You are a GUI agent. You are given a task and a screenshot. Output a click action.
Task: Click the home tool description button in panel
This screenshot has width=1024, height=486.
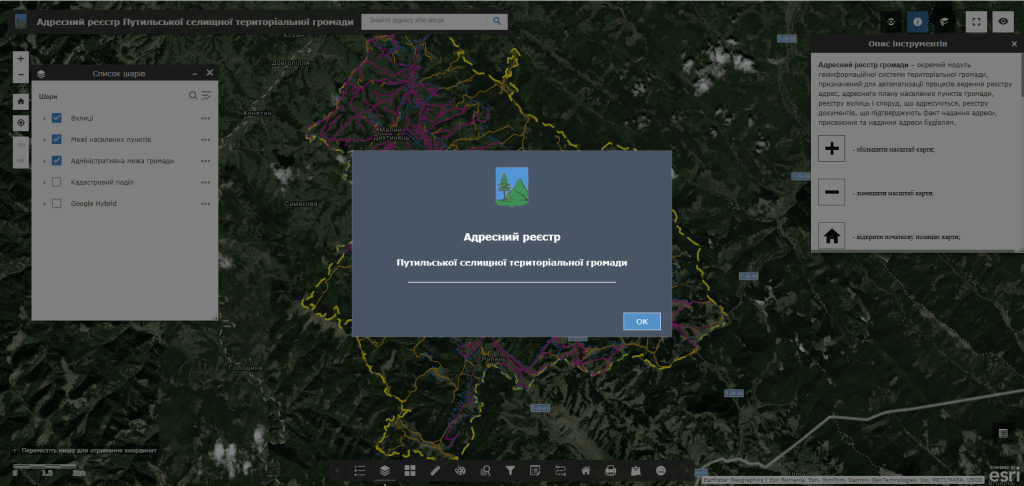click(831, 236)
